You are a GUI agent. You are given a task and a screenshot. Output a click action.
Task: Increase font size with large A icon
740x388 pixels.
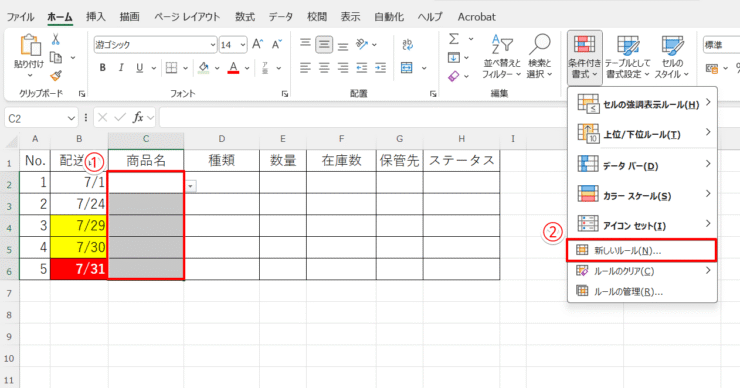coord(257,44)
